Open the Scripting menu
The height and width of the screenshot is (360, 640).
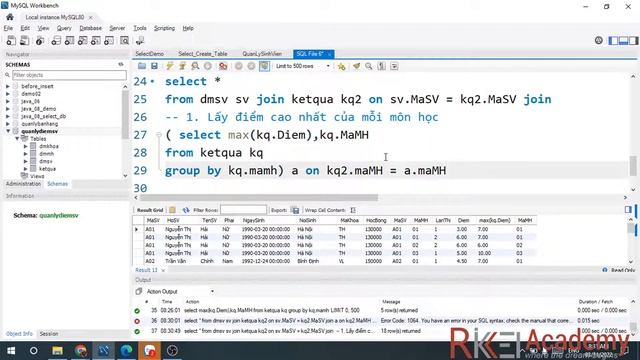(x=164, y=28)
